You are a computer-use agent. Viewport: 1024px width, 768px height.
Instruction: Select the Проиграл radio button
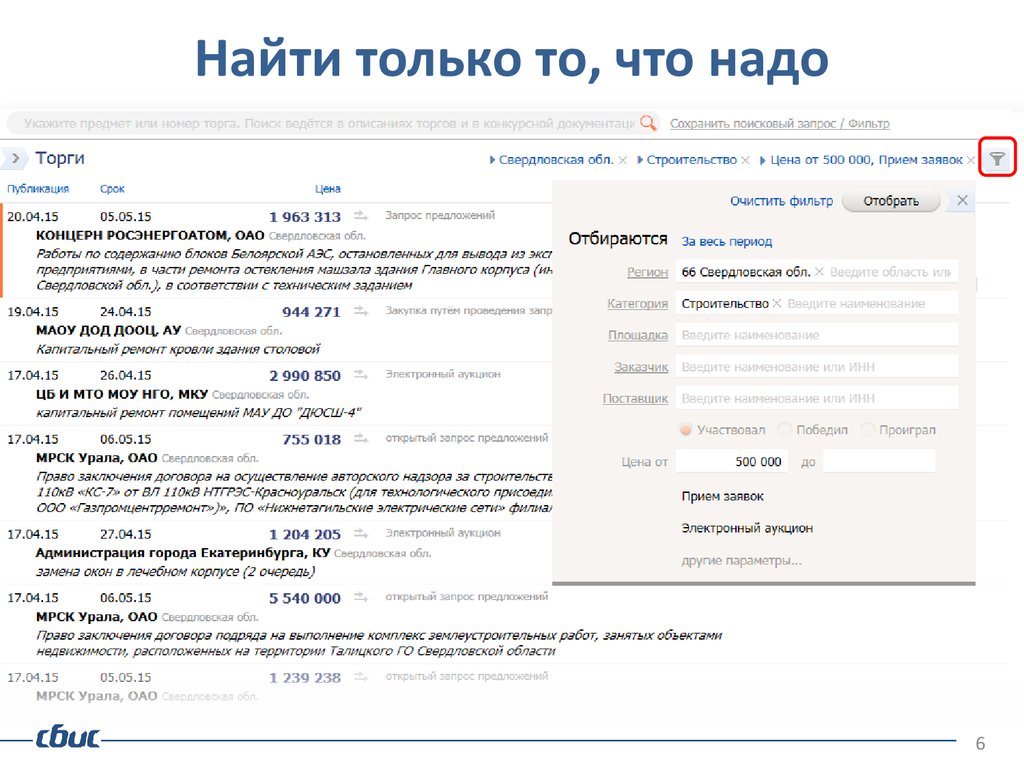click(867, 430)
